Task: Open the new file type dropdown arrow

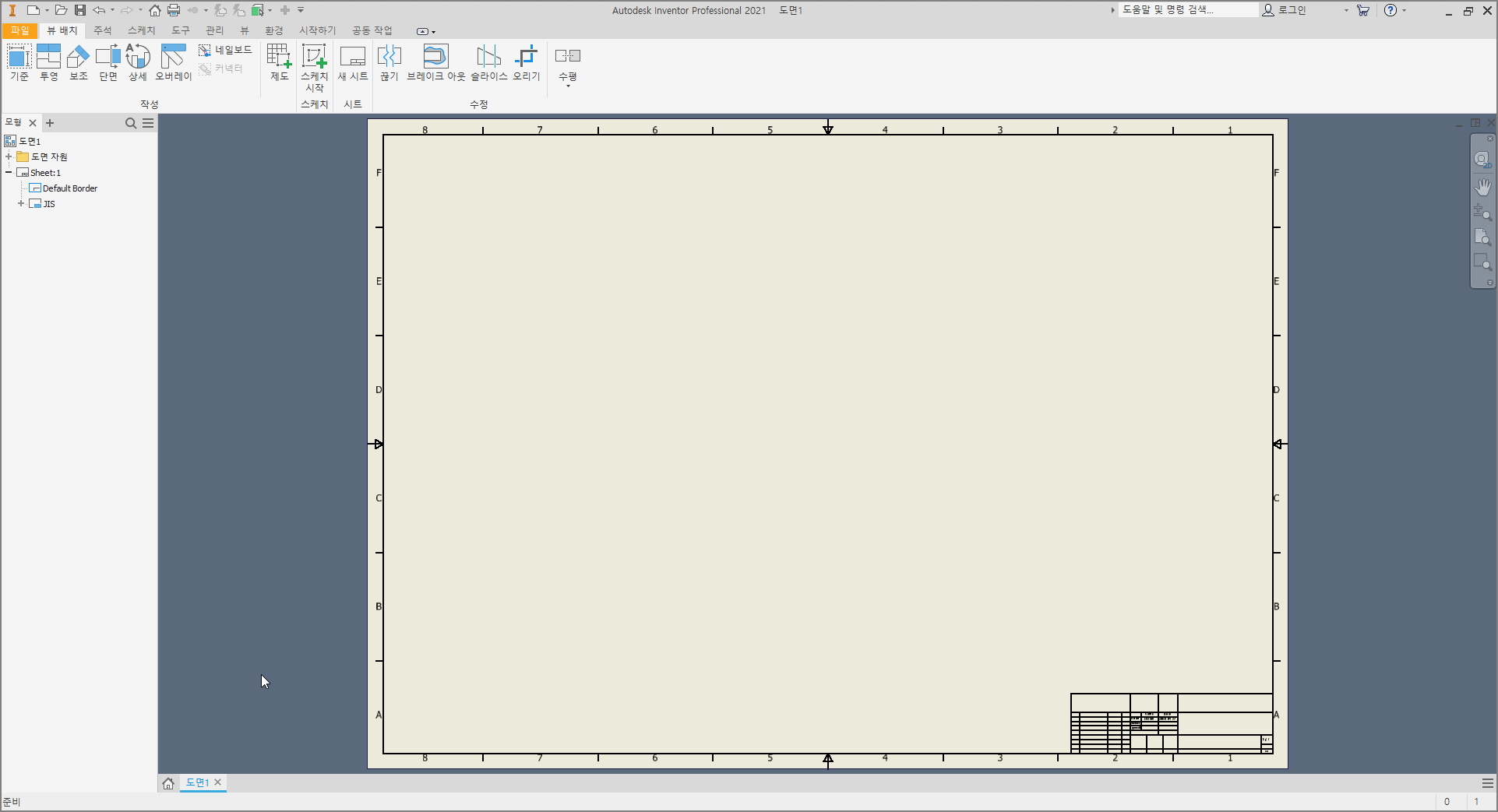Action: (47, 10)
